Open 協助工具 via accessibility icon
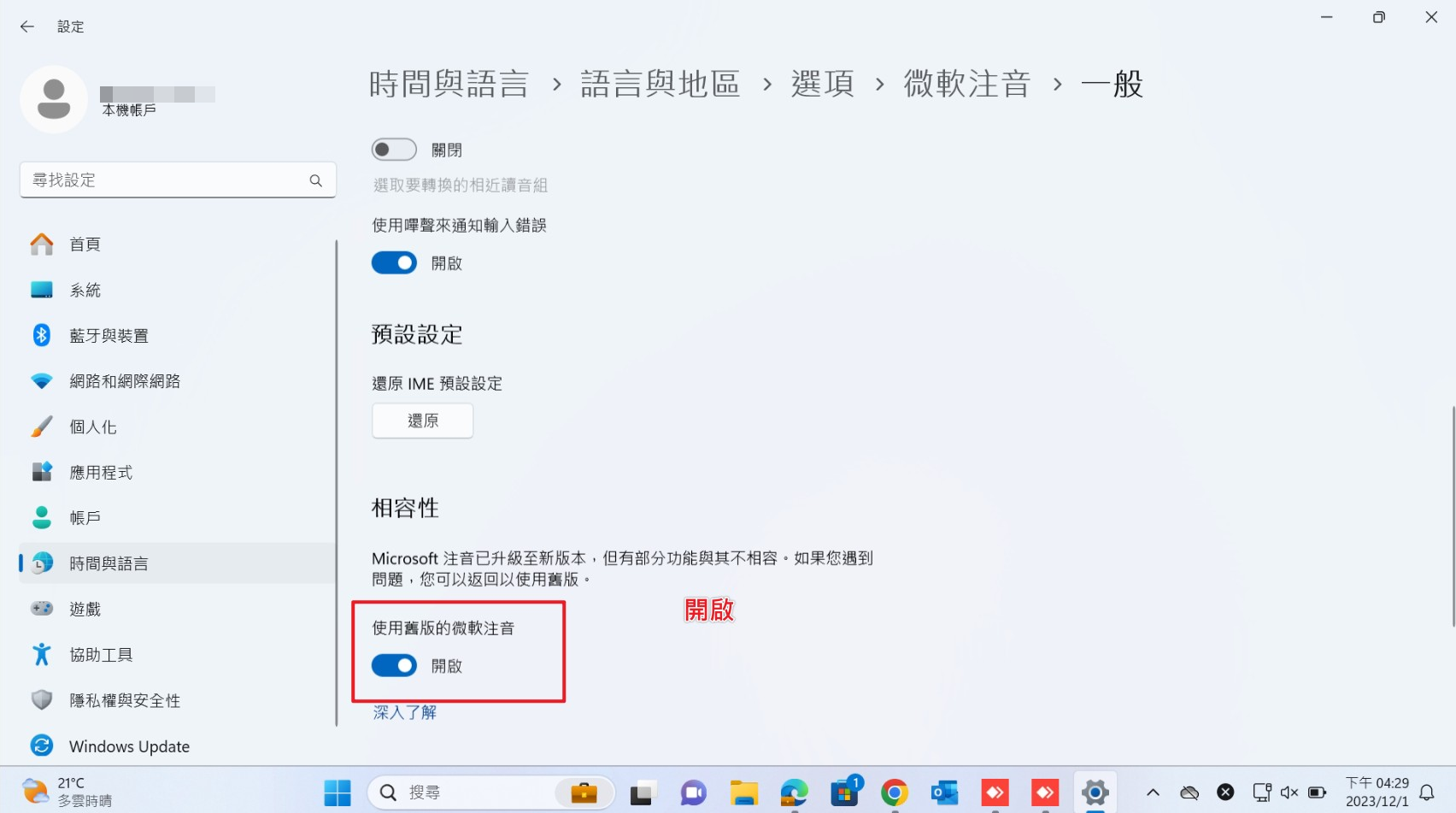The width and height of the screenshot is (1456, 813). click(42, 654)
